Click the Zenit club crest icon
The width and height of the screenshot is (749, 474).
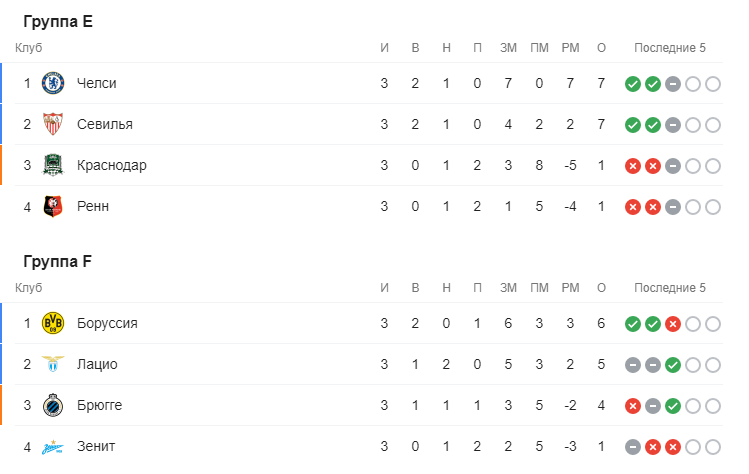click(x=53, y=446)
